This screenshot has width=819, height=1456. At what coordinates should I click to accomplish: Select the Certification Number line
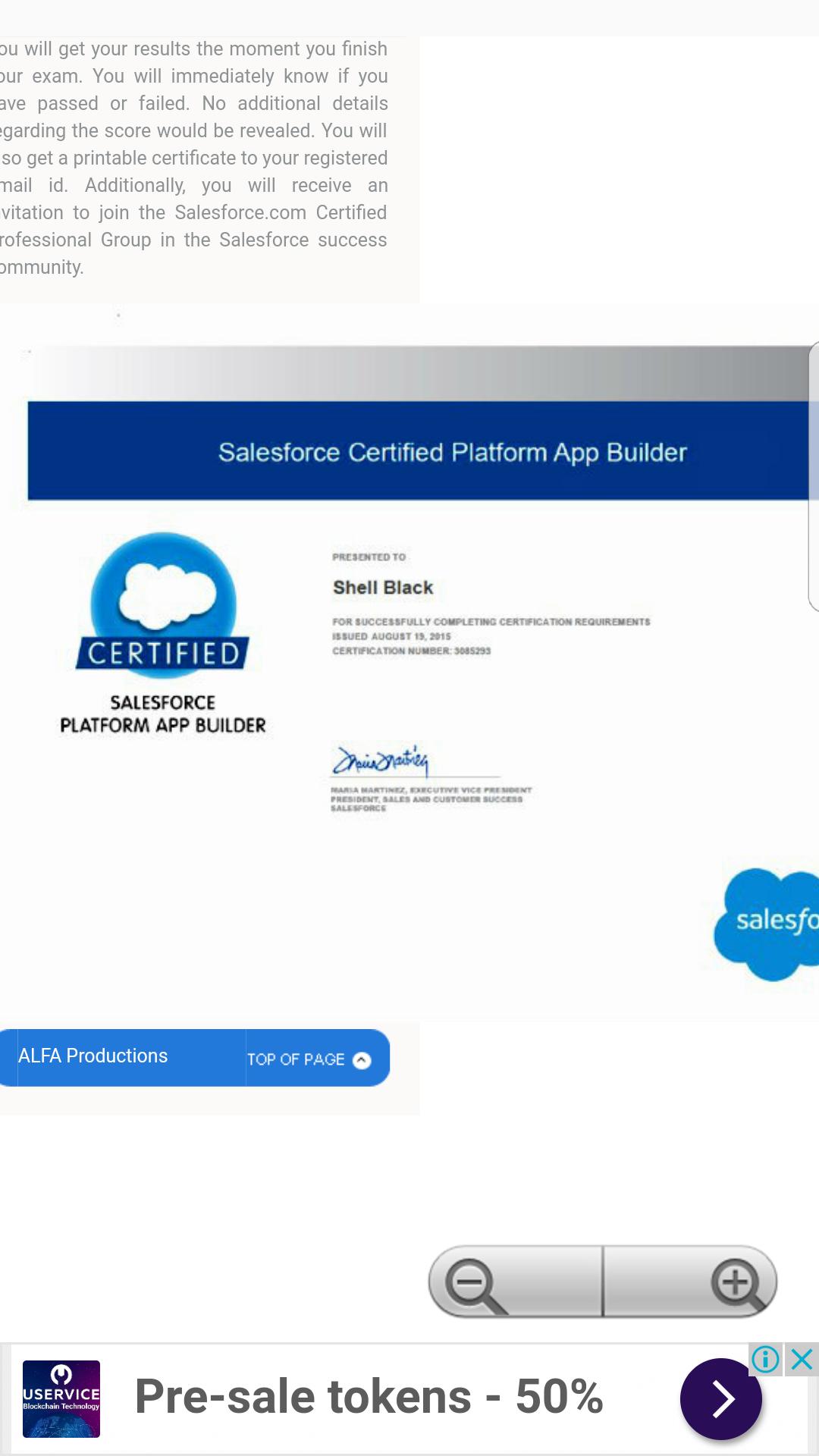[412, 651]
